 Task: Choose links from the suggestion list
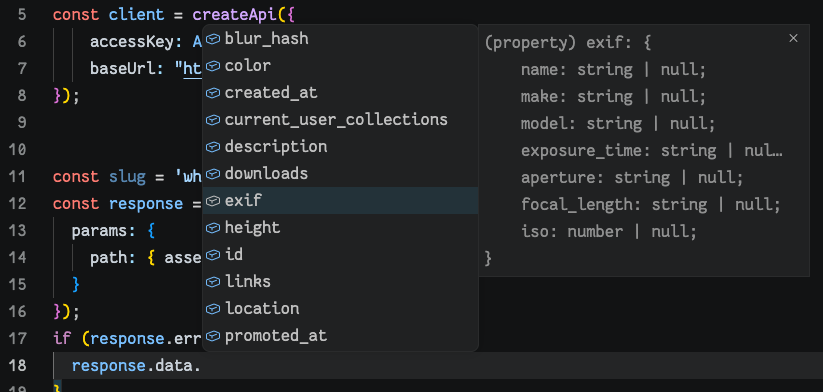pos(340,282)
